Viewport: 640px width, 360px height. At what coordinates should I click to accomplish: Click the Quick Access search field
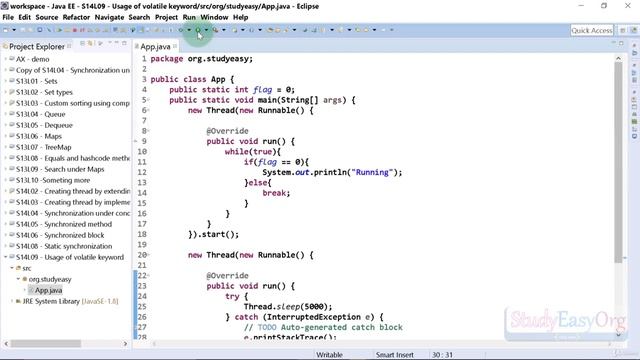(592, 30)
